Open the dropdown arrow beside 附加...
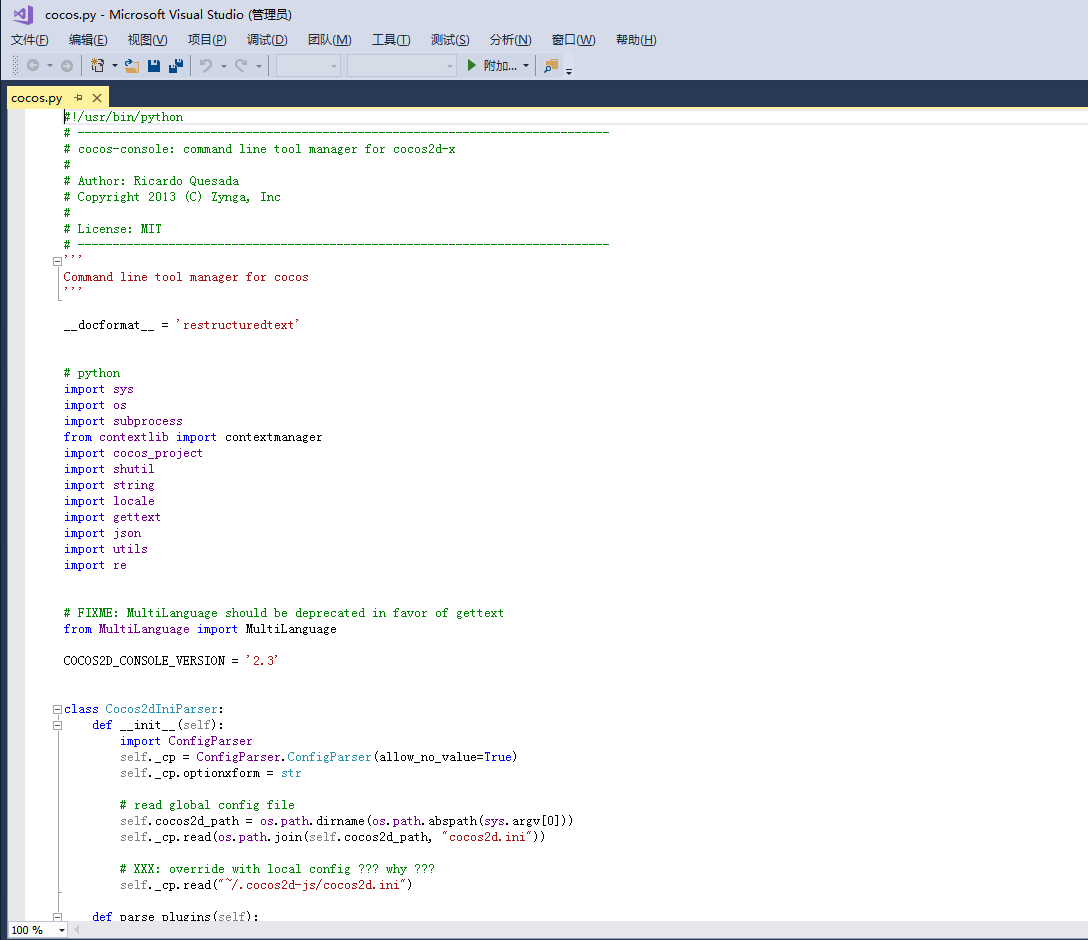1088x940 pixels. point(526,66)
